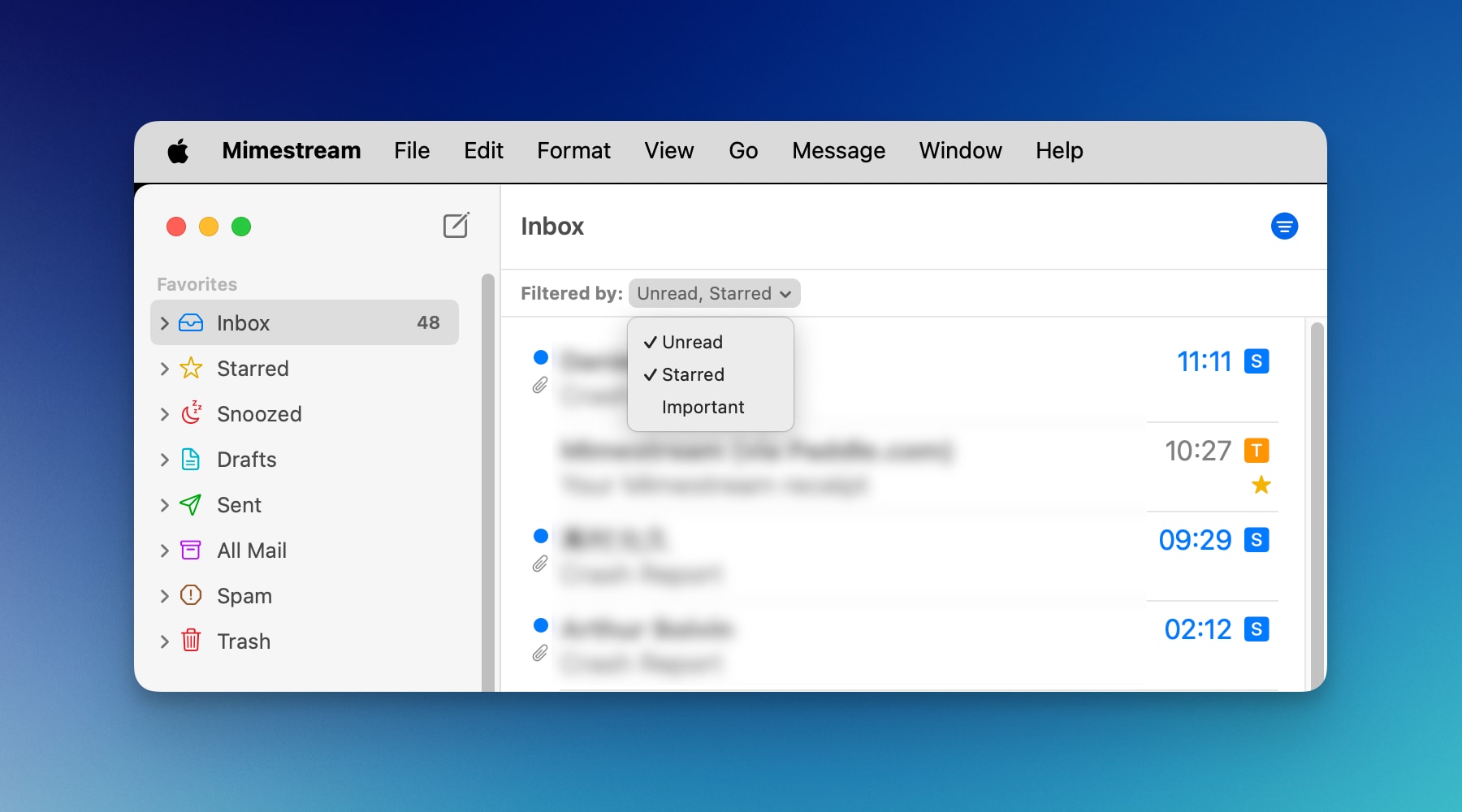Select the Sent mailbox label

[239, 505]
